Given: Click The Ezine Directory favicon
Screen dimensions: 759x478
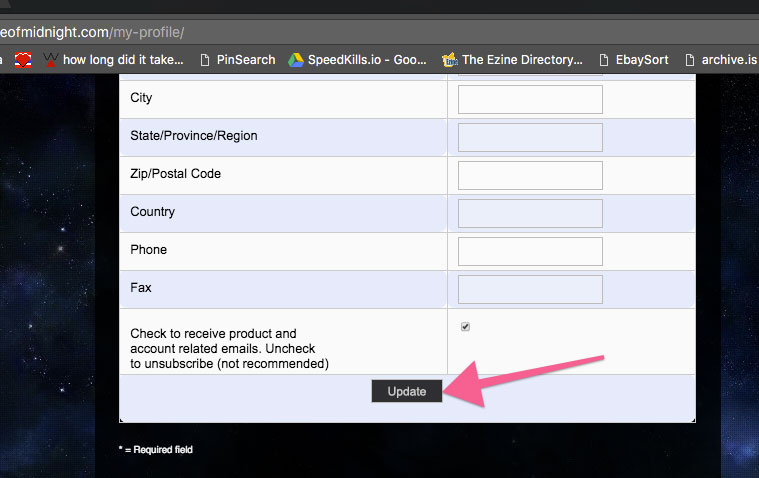Looking at the screenshot, I should pos(450,60).
